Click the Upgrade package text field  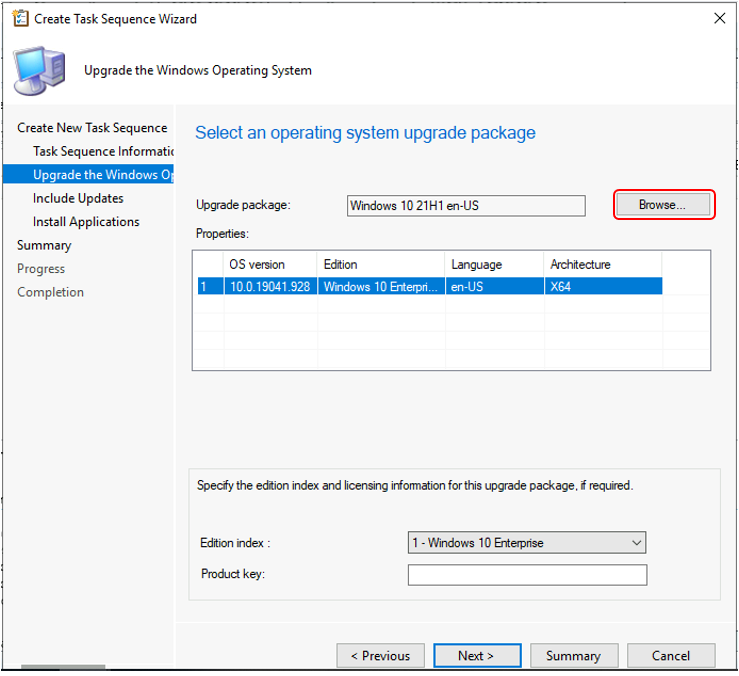466,206
